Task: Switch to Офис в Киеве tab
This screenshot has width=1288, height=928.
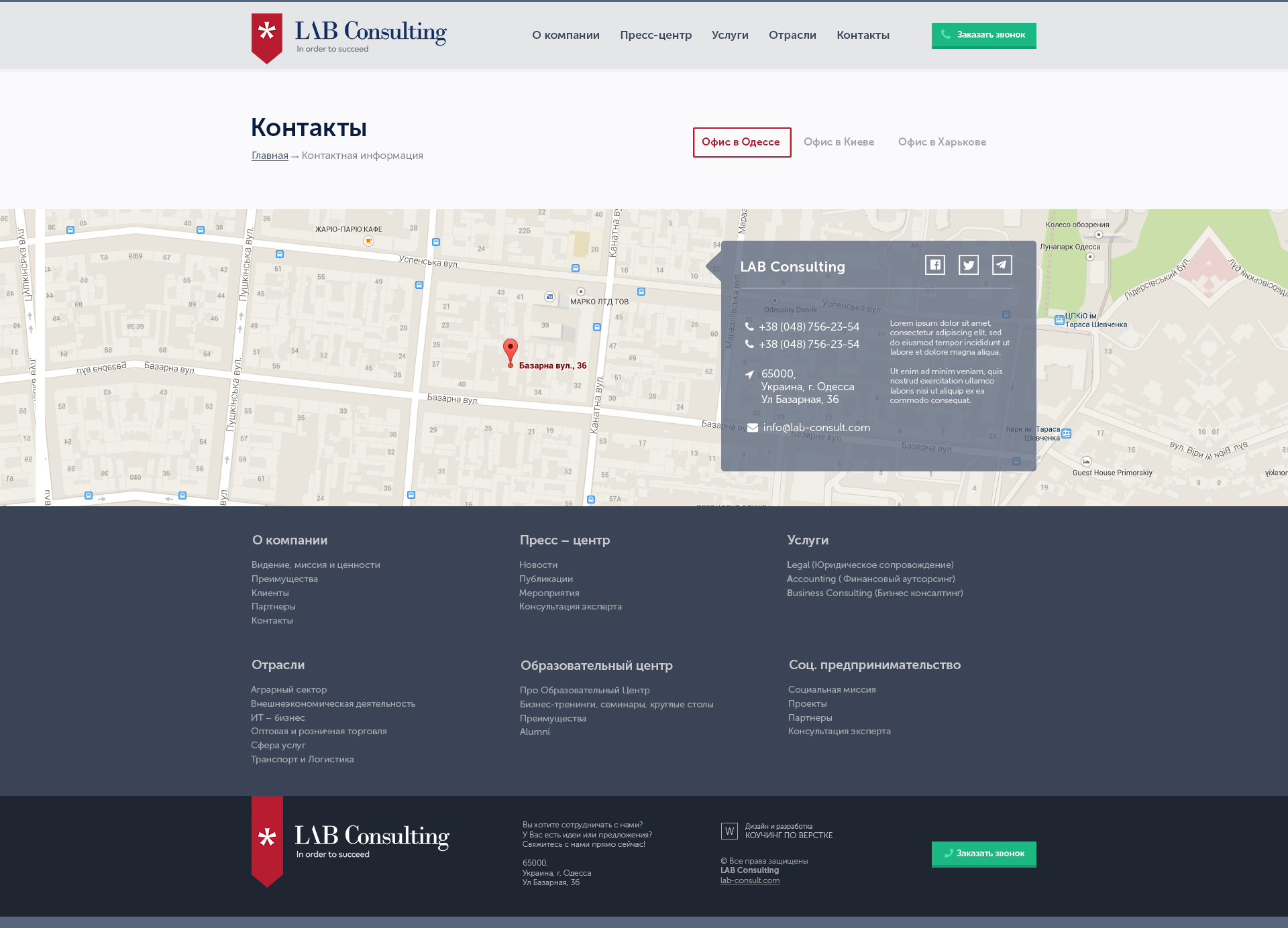Action: 839,142
